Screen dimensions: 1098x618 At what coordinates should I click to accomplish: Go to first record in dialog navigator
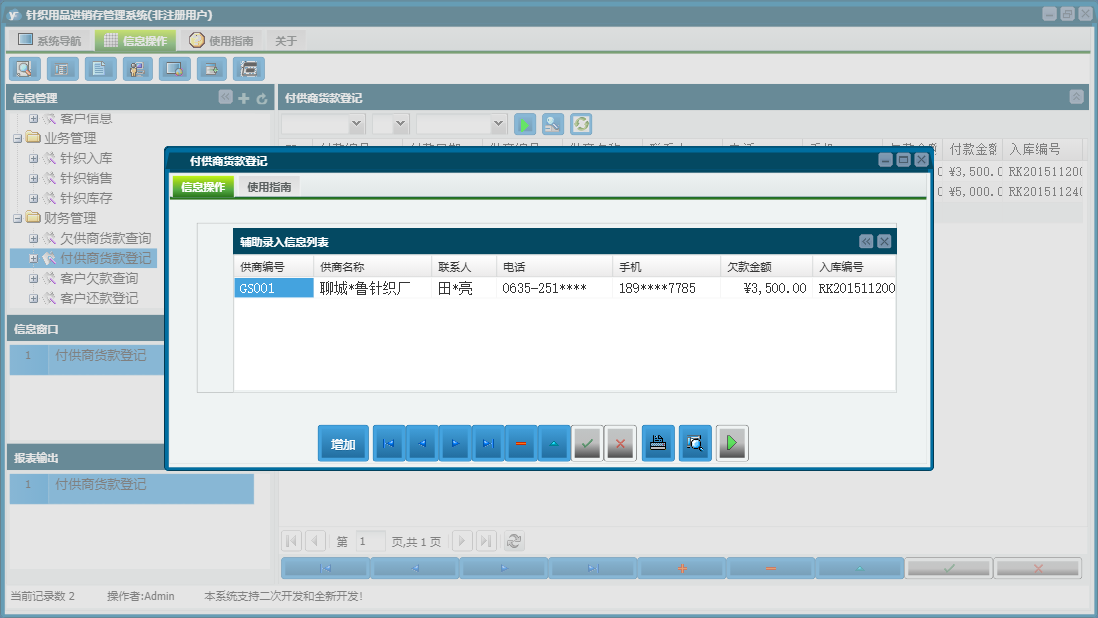[389, 443]
